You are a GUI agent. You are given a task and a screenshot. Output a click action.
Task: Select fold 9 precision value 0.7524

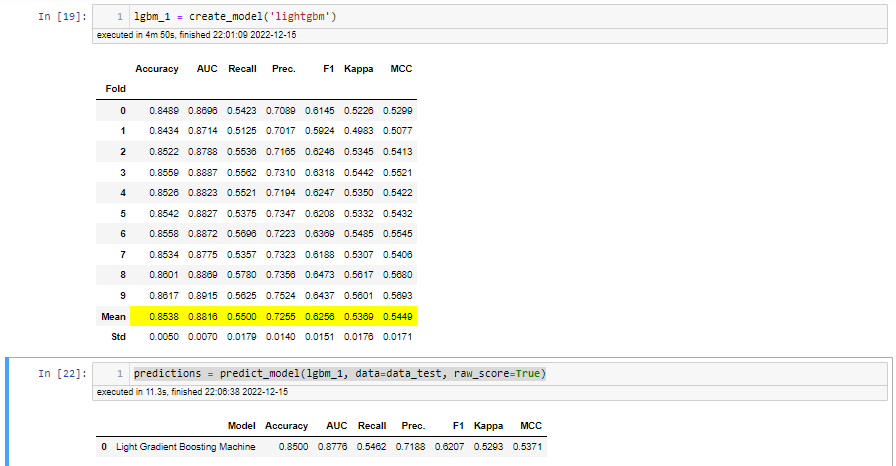coord(281,296)
